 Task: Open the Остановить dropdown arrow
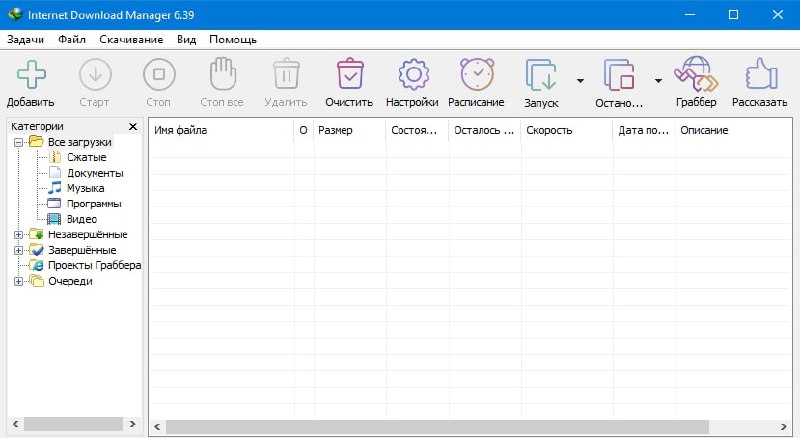tap(658, 81)
